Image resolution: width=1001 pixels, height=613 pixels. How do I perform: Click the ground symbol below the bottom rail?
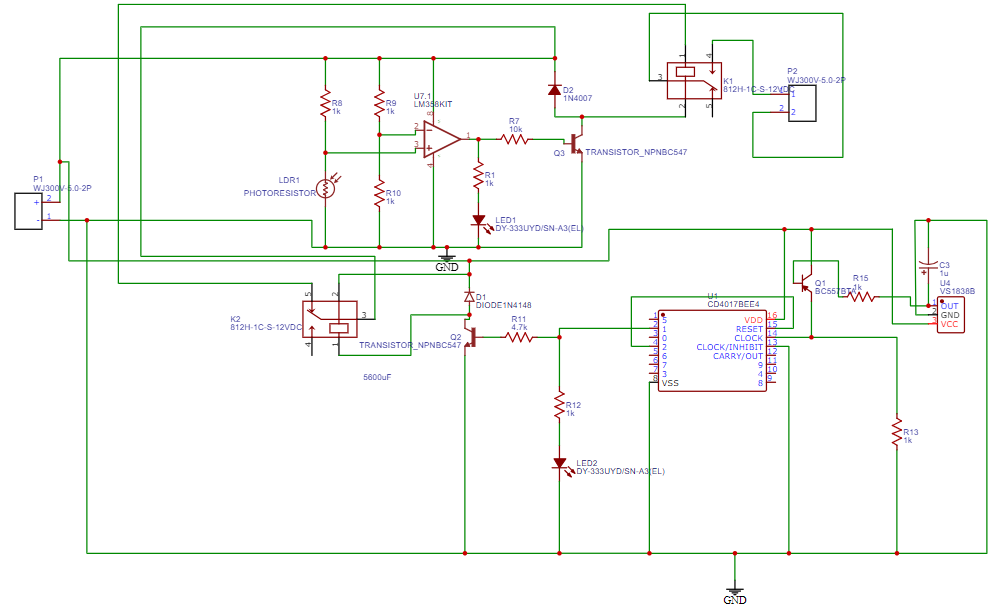tap(735, 592)
